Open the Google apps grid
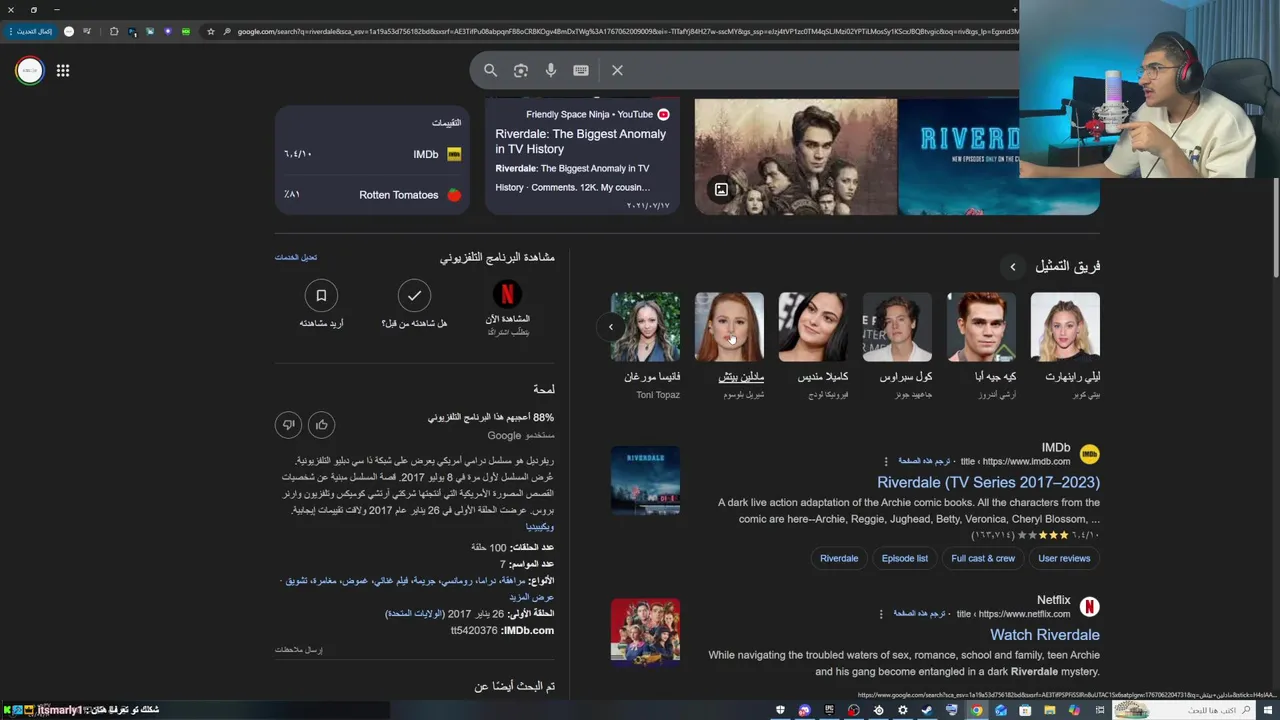Screen dimensions: 1280x720 coord(63,70)
